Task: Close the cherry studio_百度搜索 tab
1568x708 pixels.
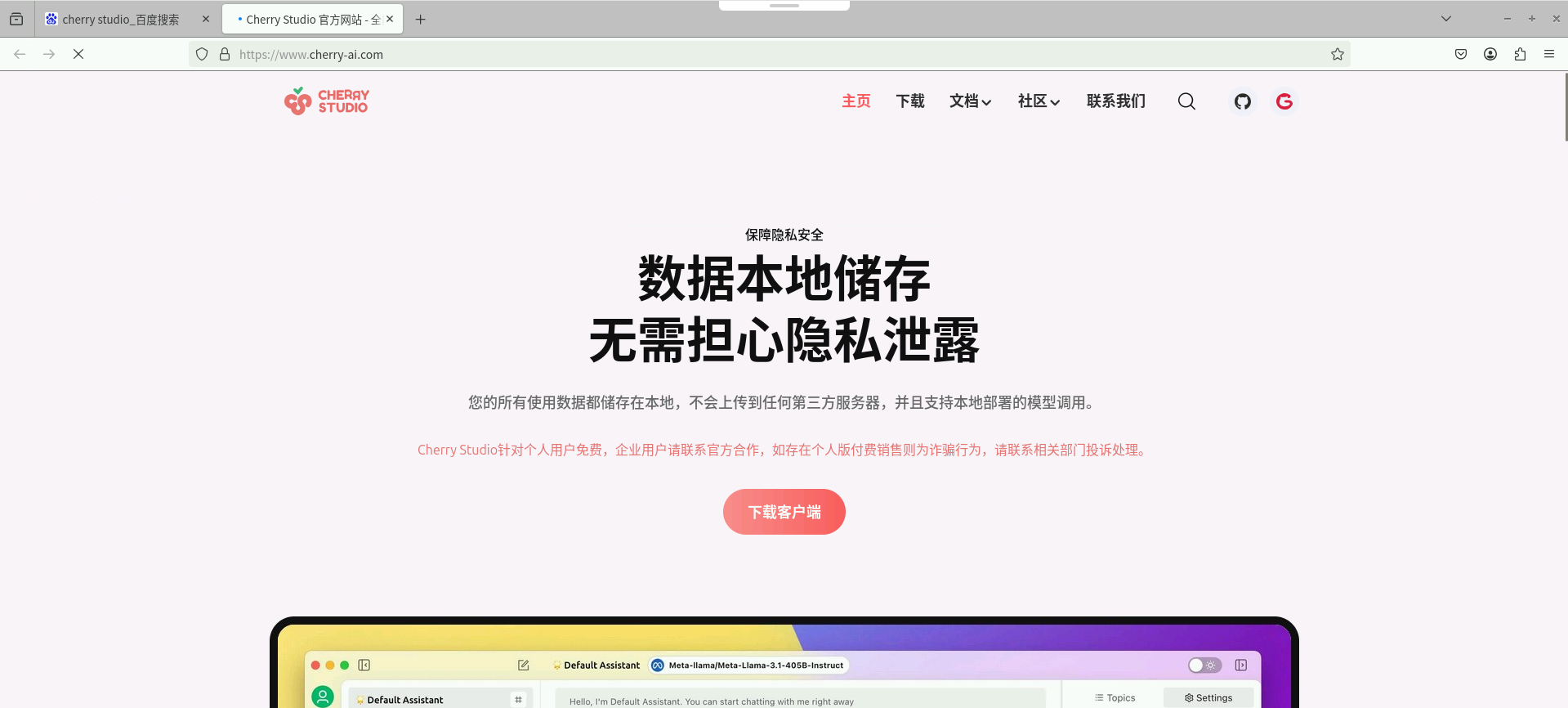Action: 206,19
